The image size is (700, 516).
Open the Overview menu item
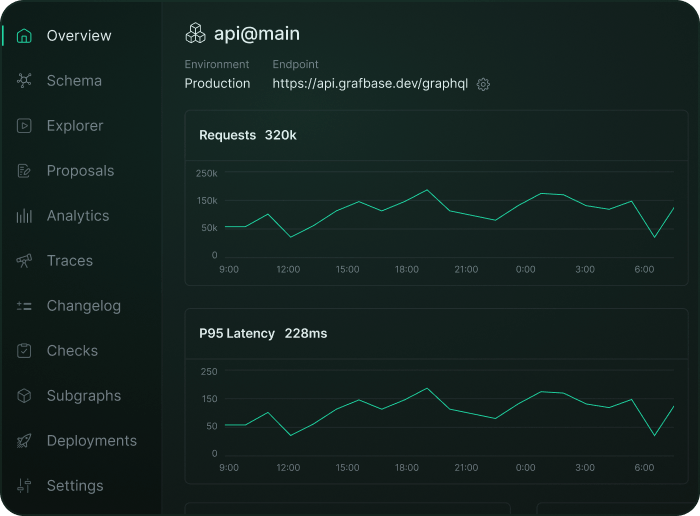pyautogui.click(x=79, y=36)
